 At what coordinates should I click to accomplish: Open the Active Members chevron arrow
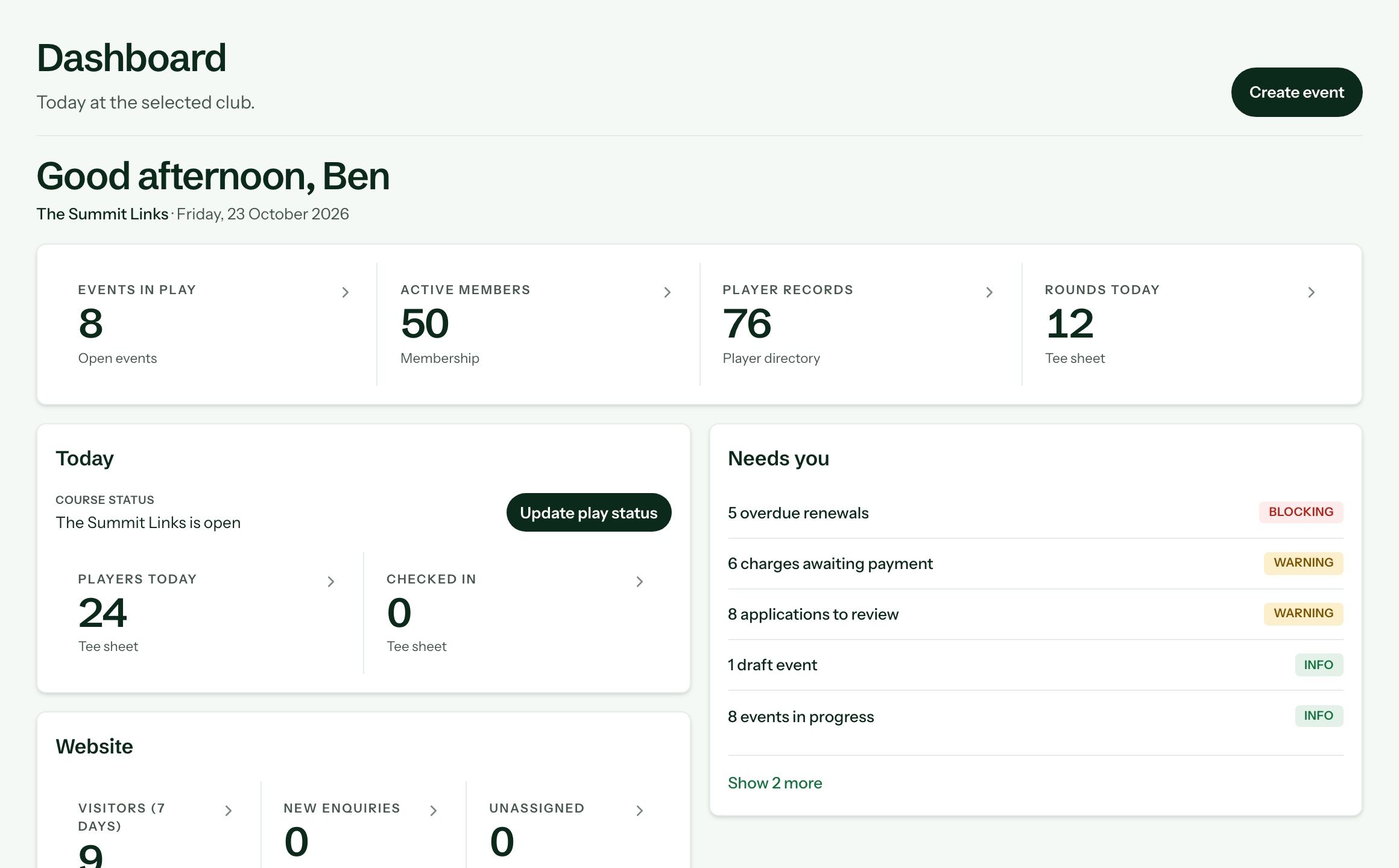tap(668, 292)
